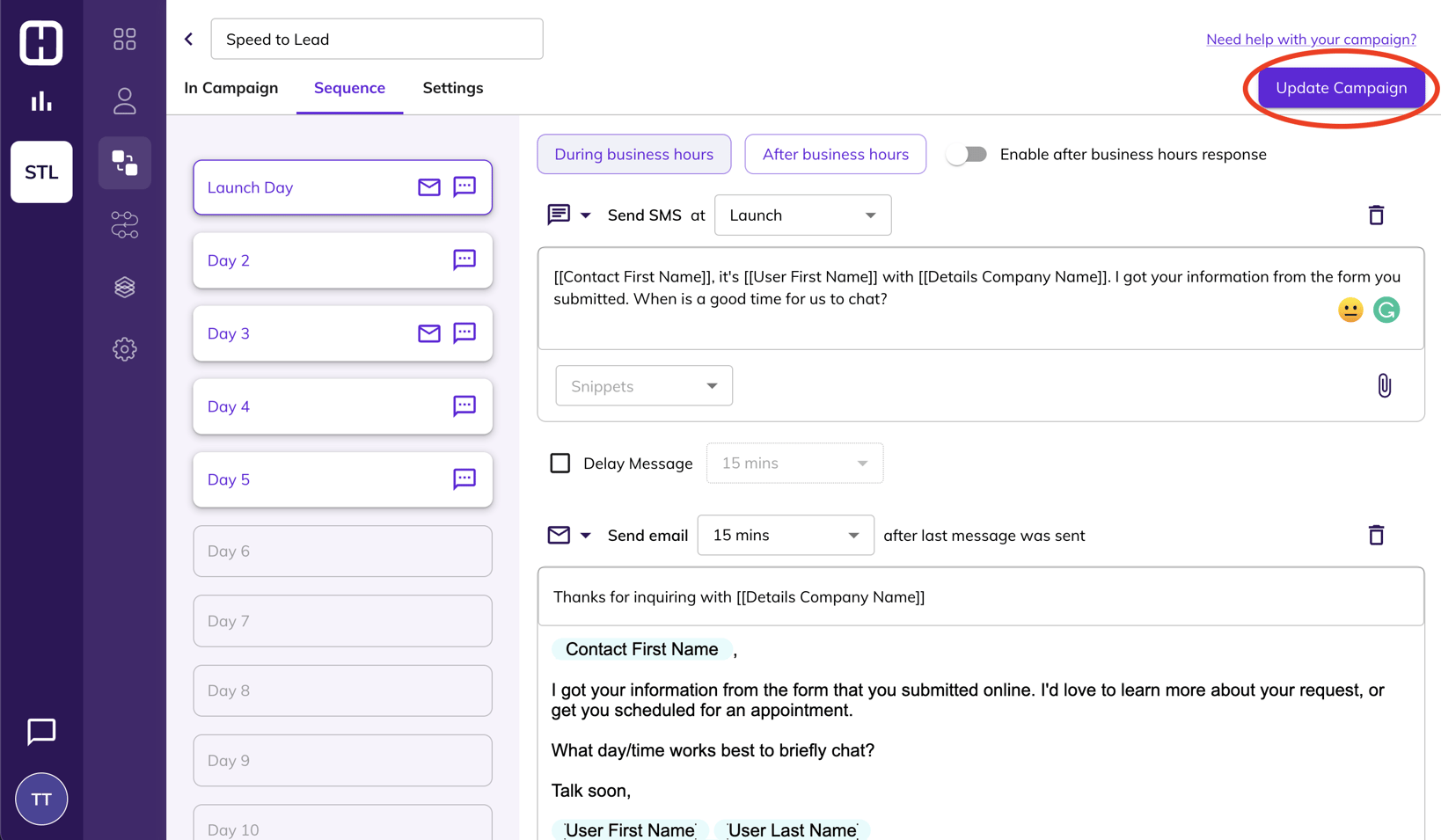Go back using the left chevron arrow
The height and width of the screenshot is (840, 1441).
coord(189,39)
